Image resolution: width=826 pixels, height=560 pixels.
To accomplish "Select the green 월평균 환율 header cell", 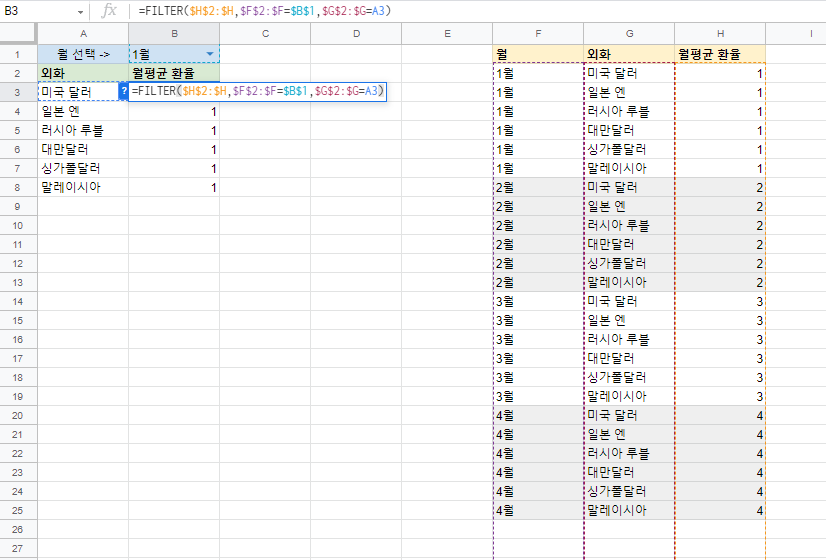I will 174,73.
